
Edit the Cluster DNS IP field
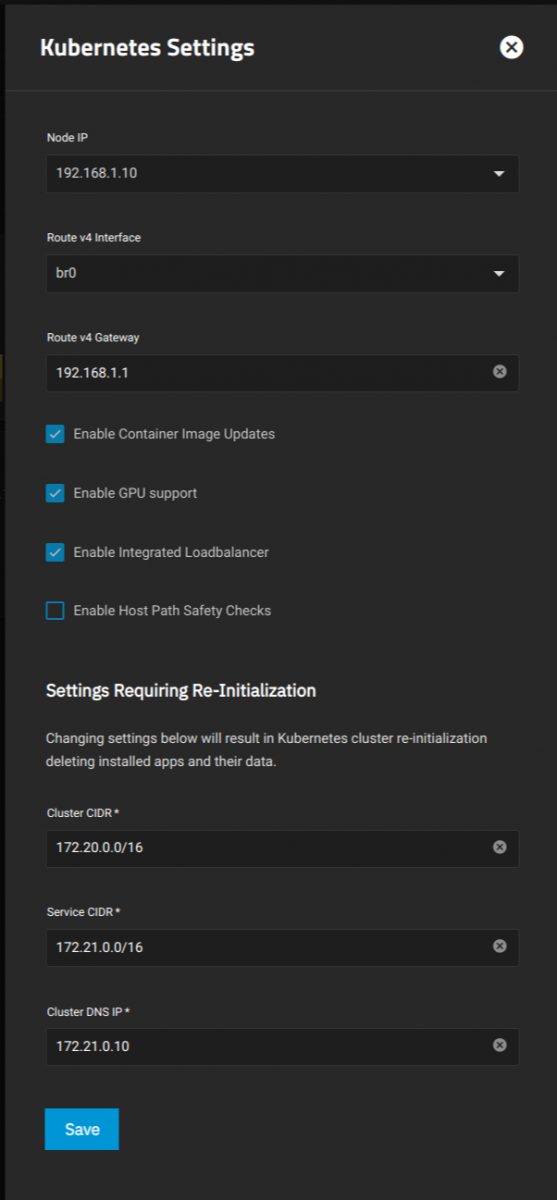[267, 1046]
